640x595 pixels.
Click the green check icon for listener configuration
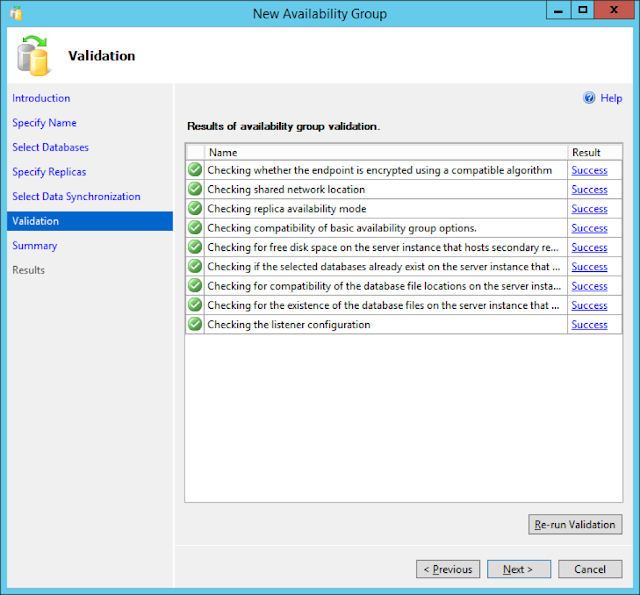[195, 324]
